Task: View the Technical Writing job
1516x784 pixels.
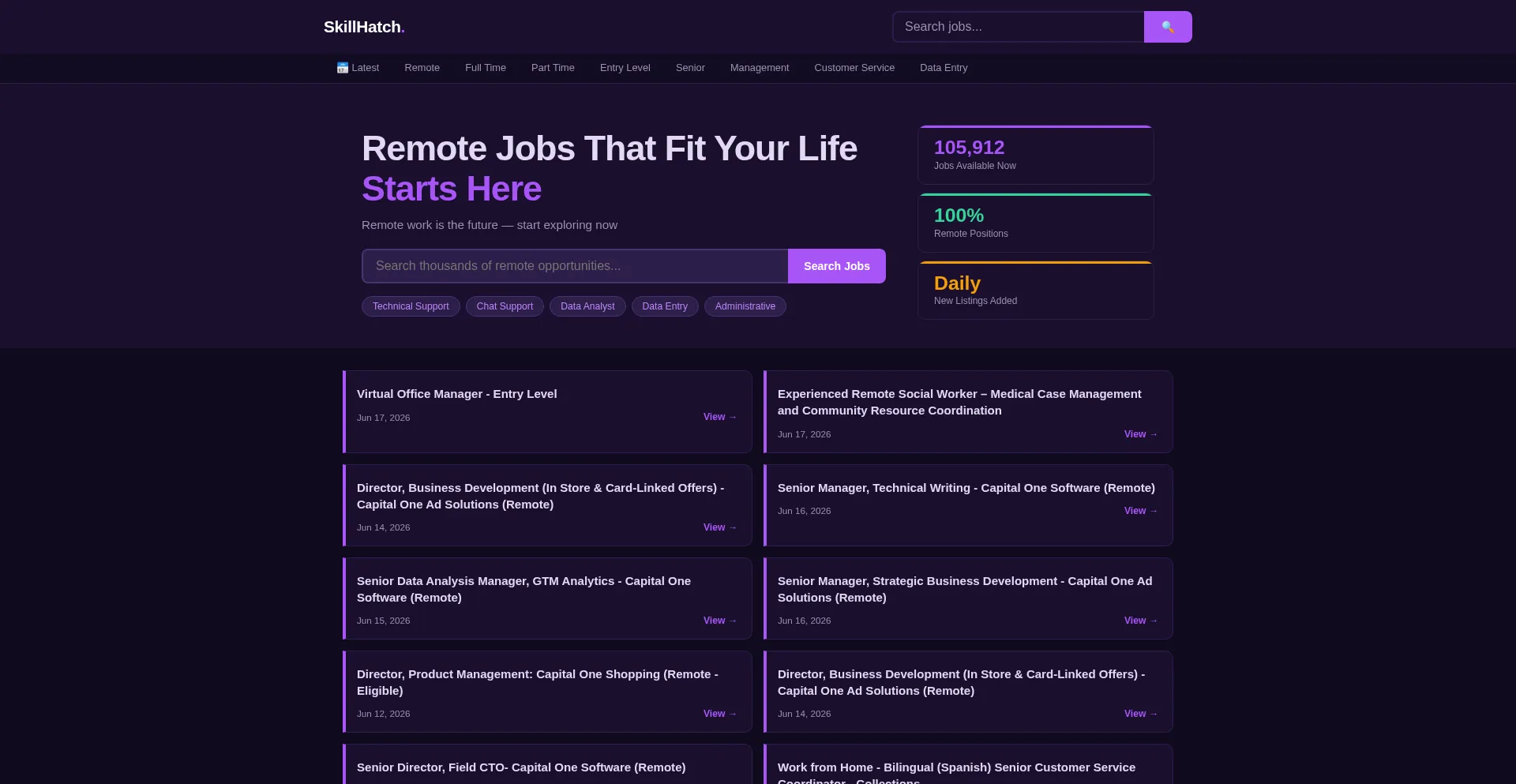Action: click(x=1141, y=511)
